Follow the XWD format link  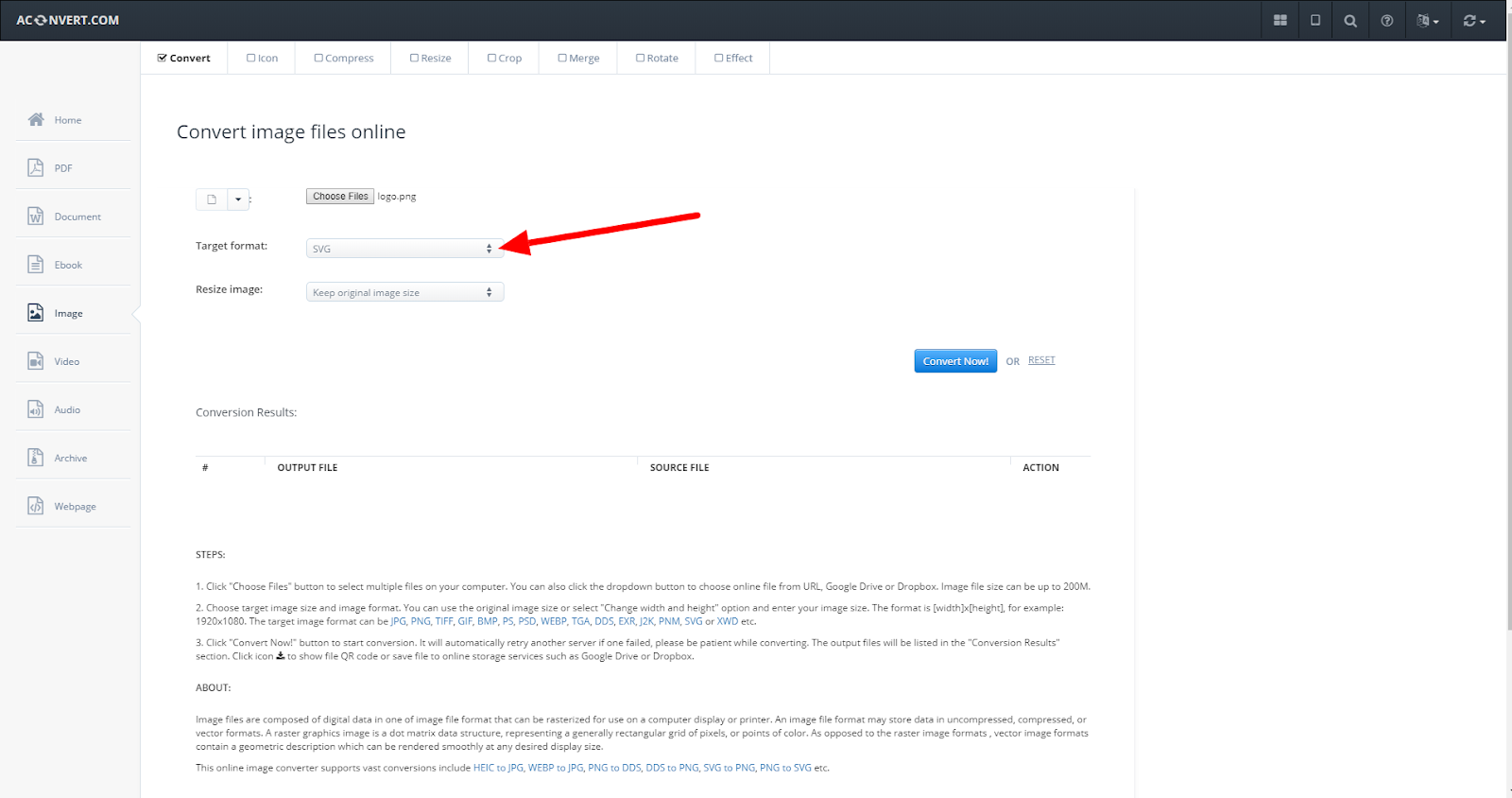[728, 621]
